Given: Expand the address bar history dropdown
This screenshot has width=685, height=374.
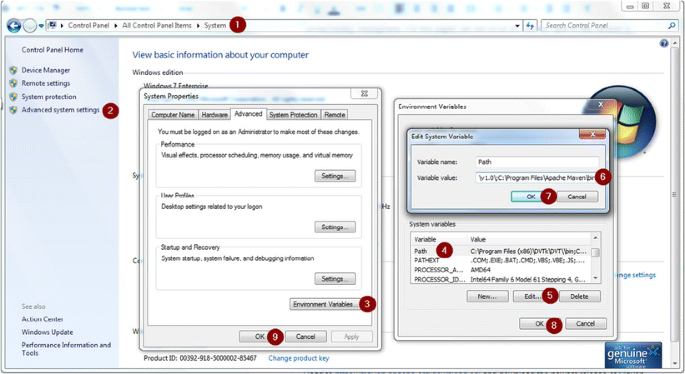Looking at the screenshot, I should 517,26.
